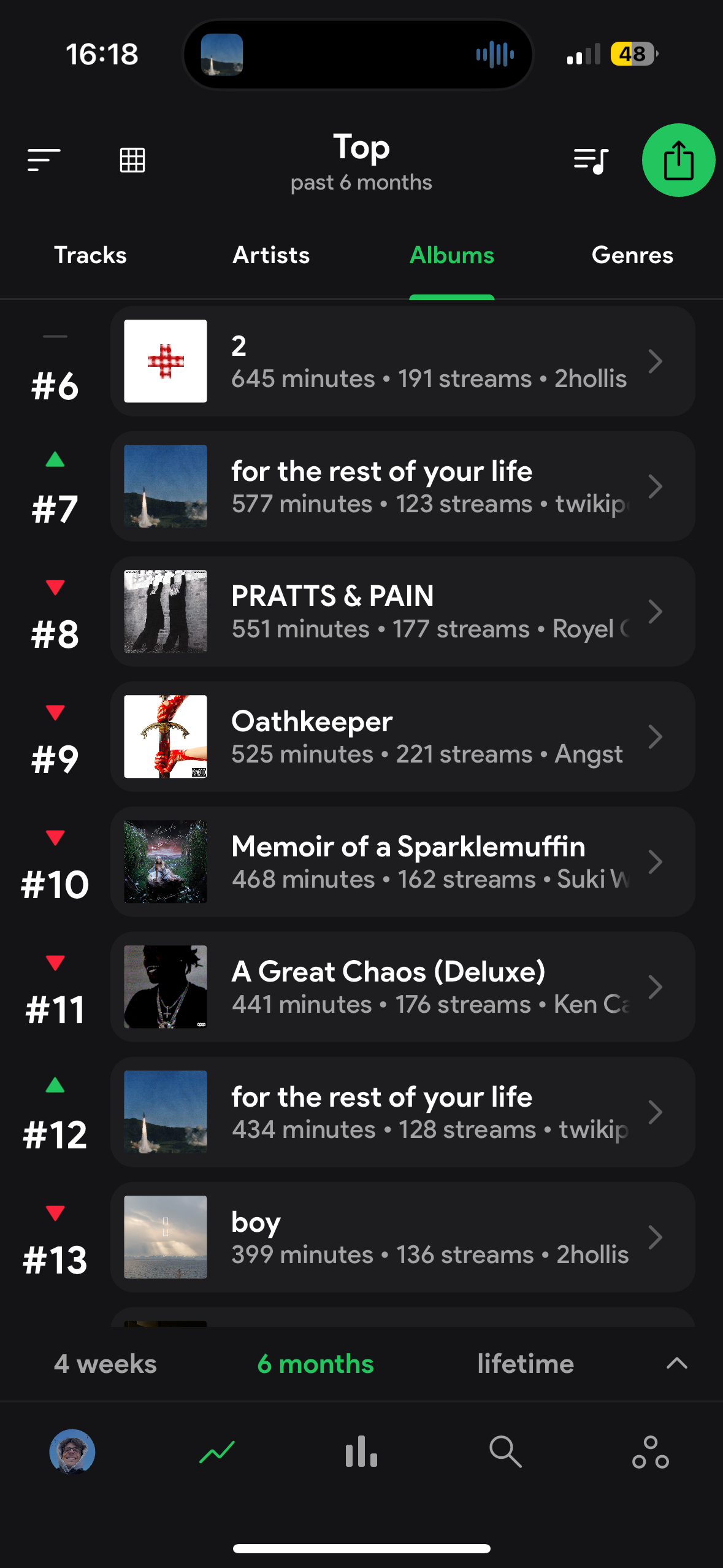Open the friends circles icon tab

click(650, 1451)
